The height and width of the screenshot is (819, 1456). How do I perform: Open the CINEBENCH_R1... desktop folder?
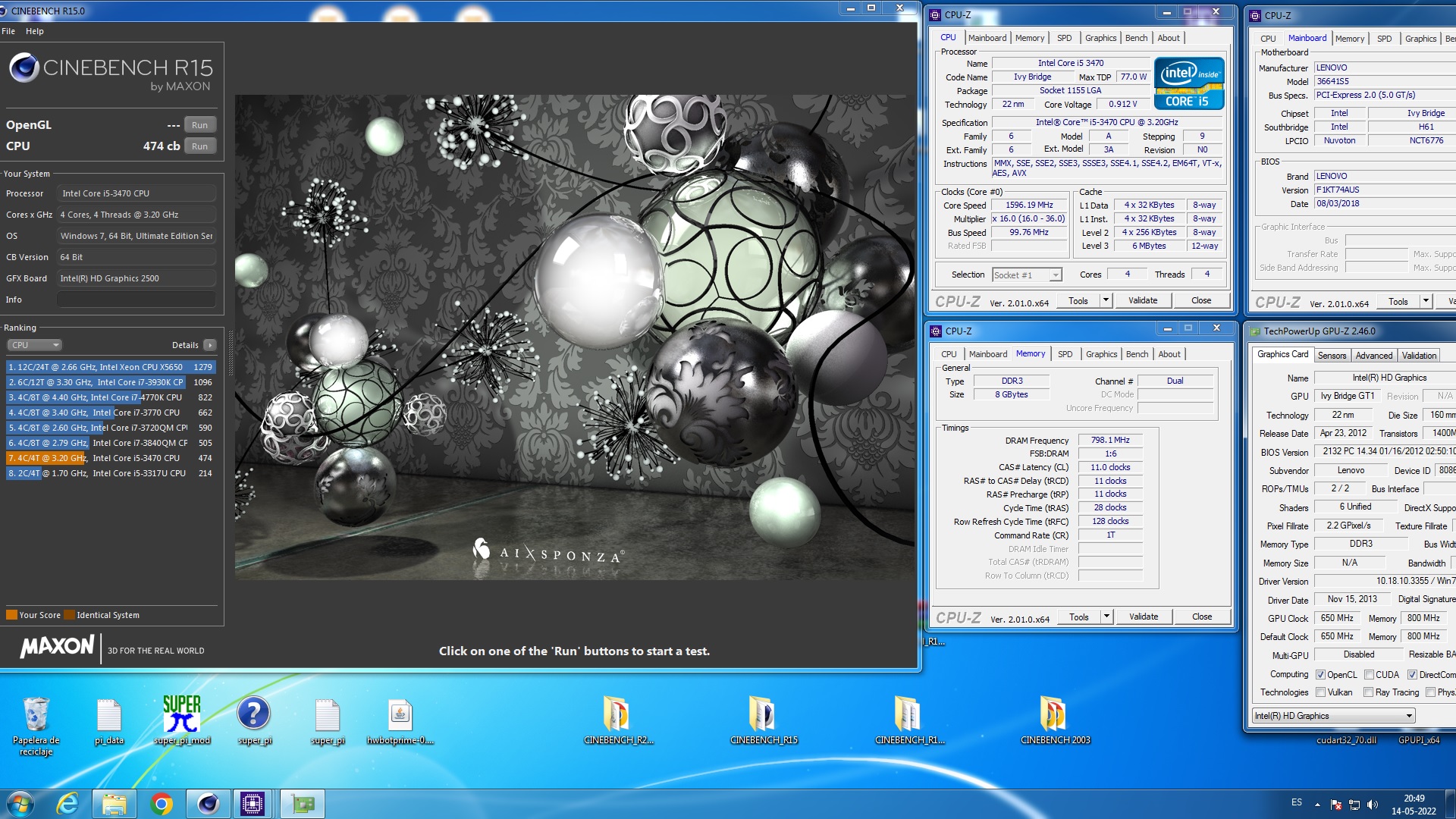tap(909, 720)
